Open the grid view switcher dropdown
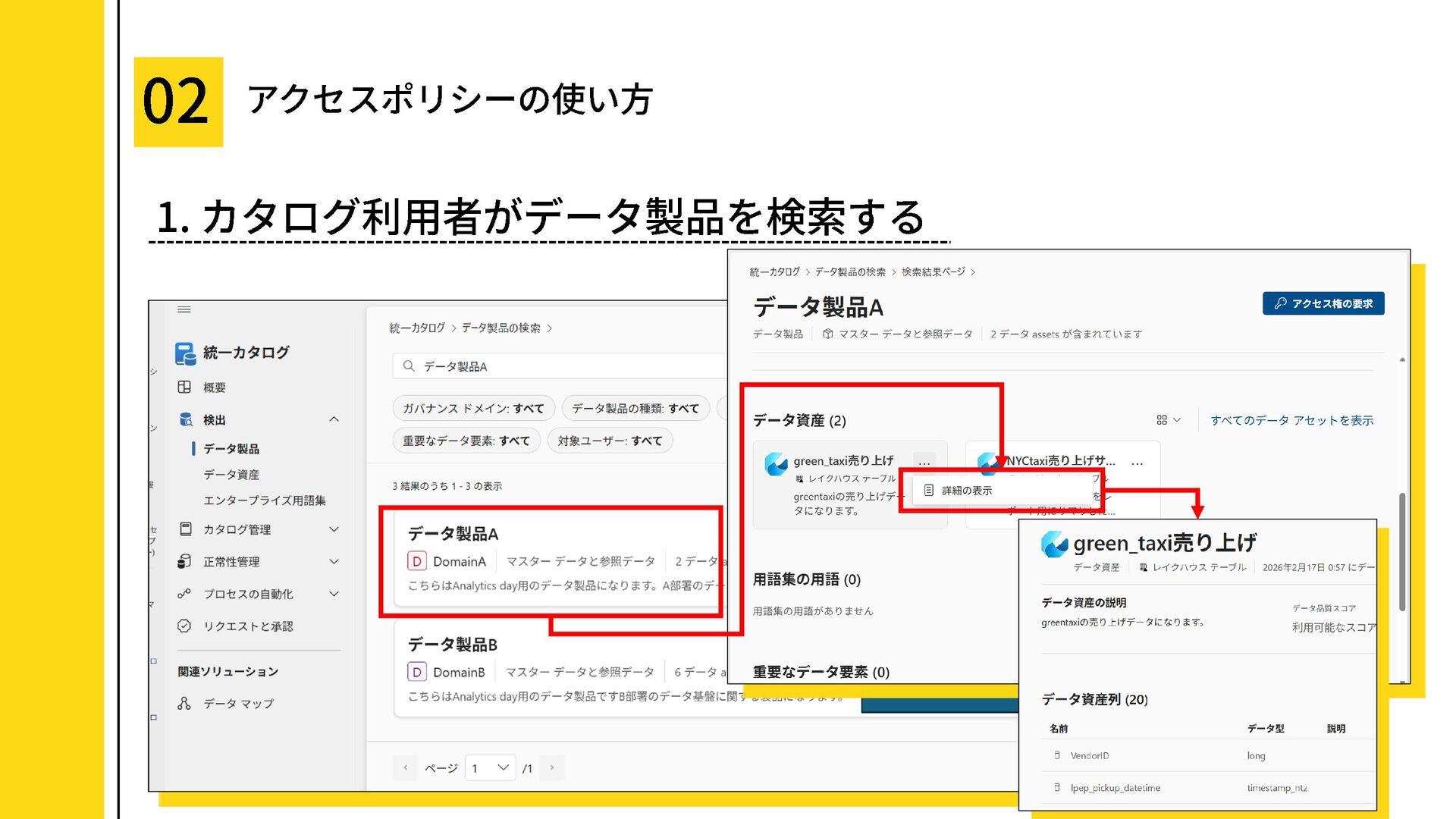The width and height of the screenshot is (1456, 819). (1168, 420)
